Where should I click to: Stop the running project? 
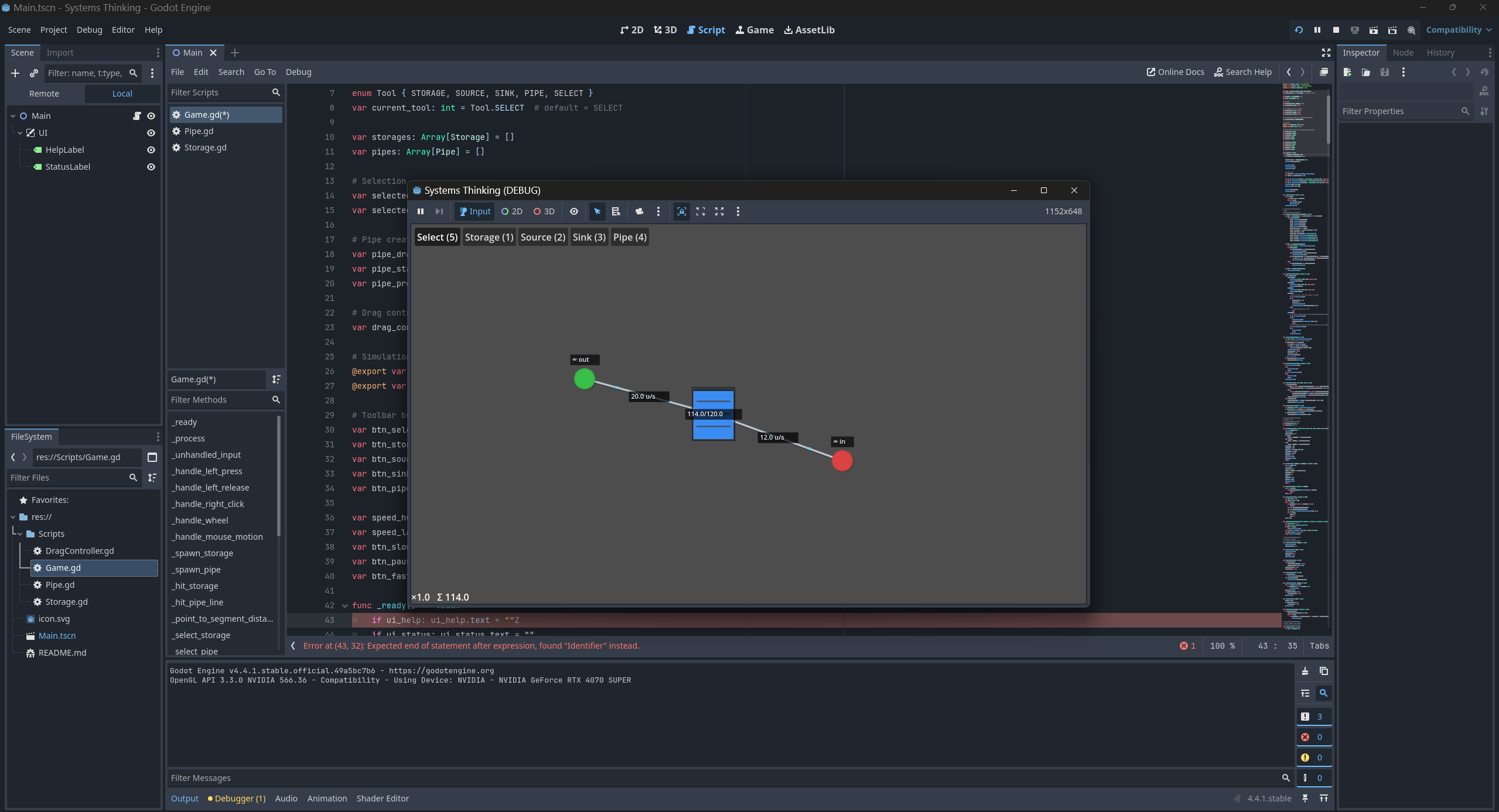[x=1336, y=30]
